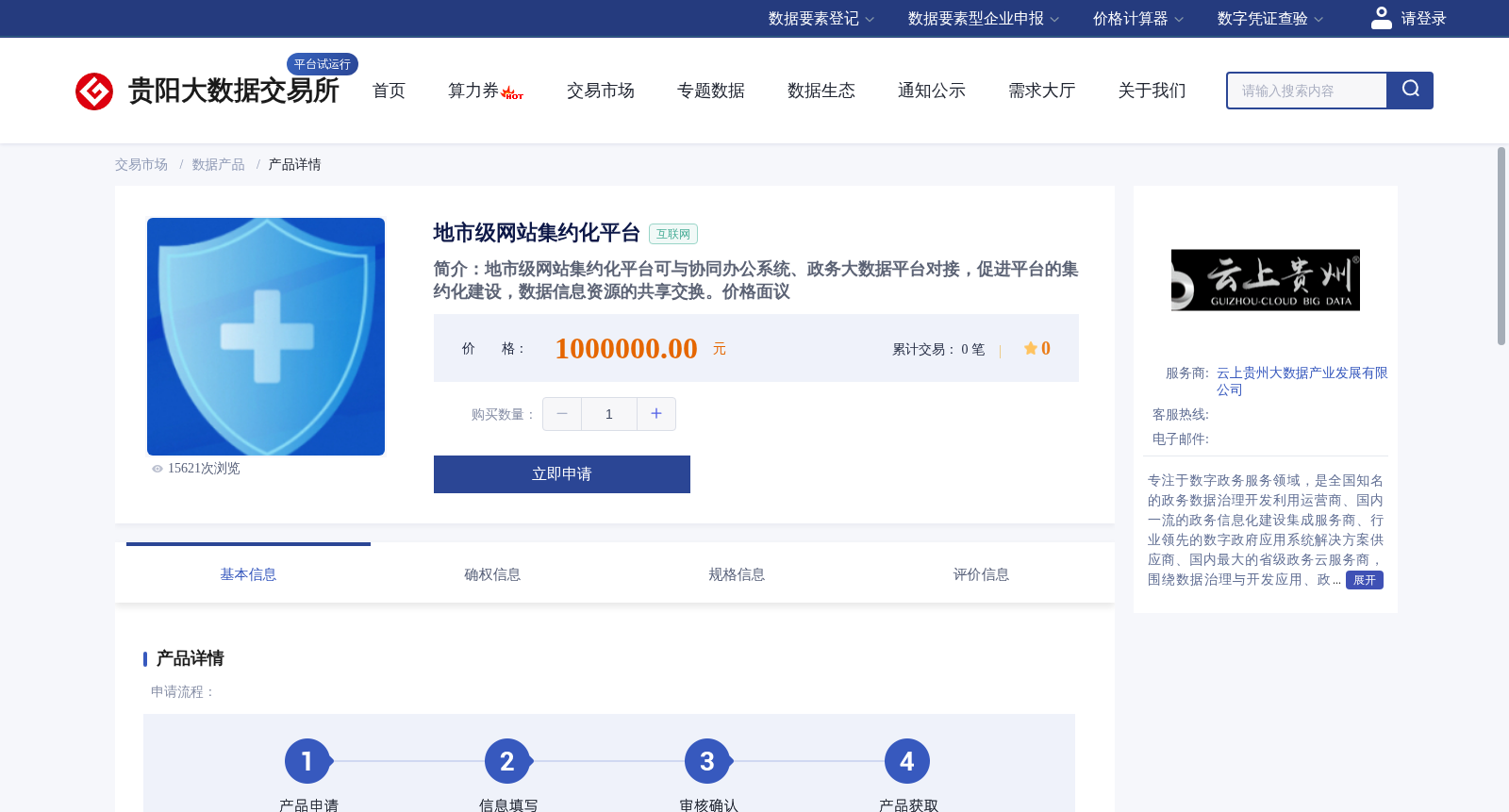
Task: Click the plus quantity button
Action: tap(656, 414)
